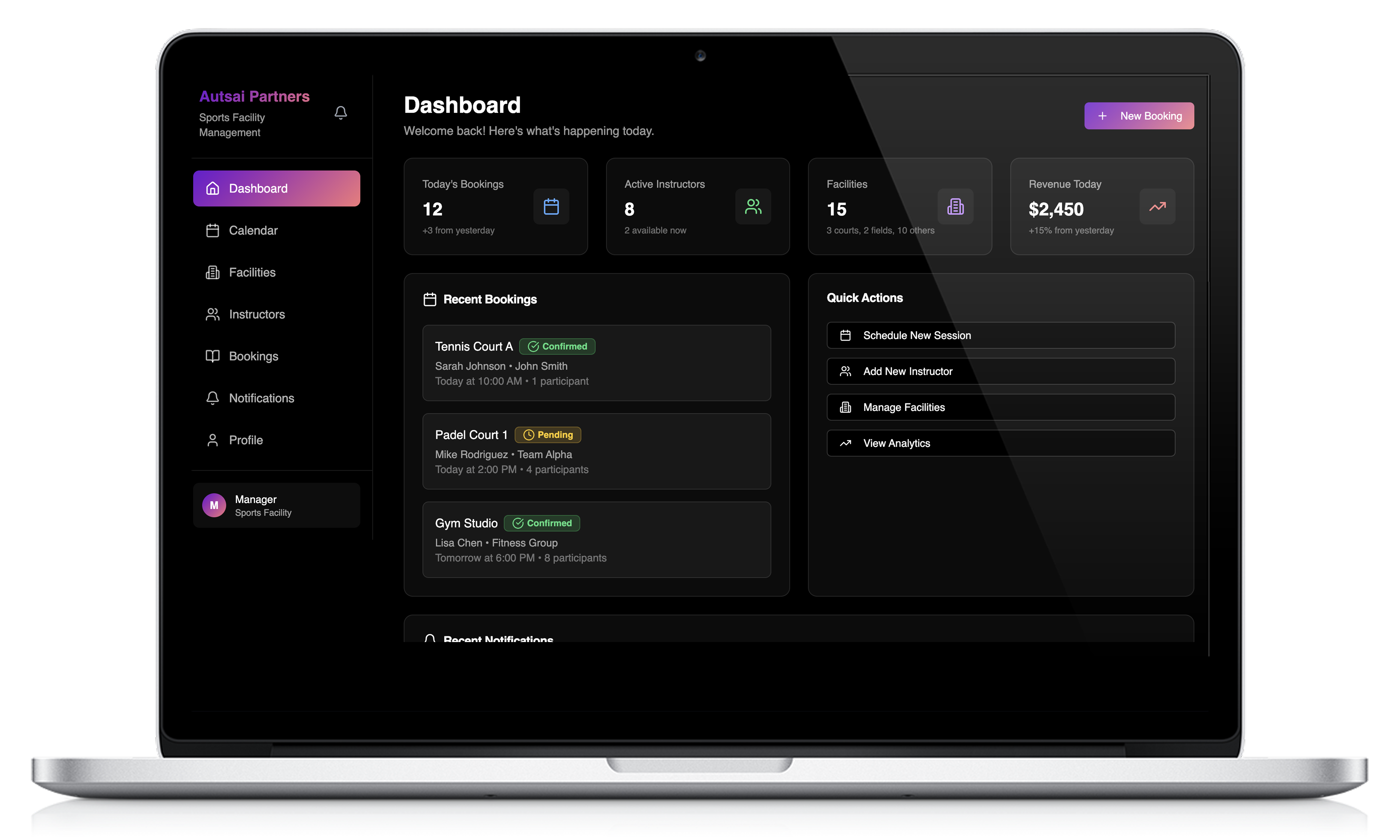Click the notification bell icon beside Autsai Partners
The image size is (1400, 840).
click(x=340, y=113)
